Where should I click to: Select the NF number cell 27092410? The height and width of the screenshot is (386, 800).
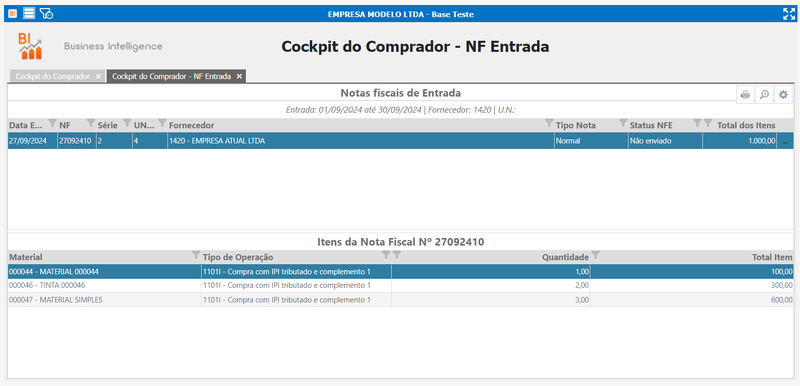[77, 141]
